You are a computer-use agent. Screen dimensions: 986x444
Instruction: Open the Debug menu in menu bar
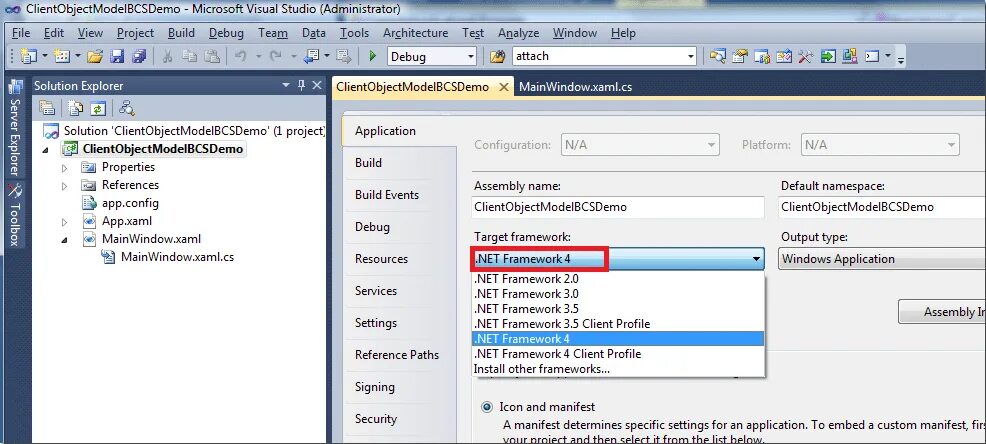pos(226,33)
